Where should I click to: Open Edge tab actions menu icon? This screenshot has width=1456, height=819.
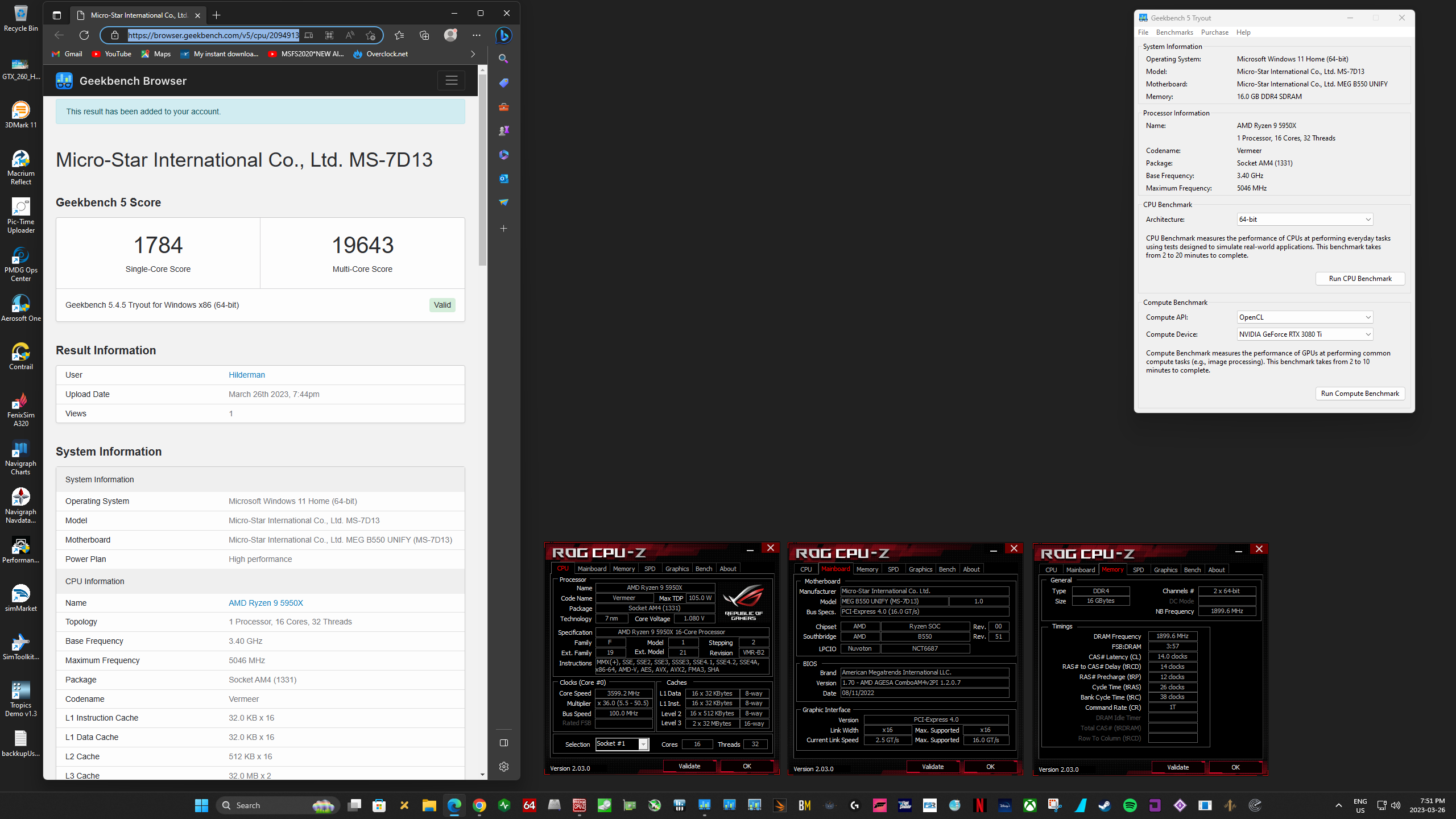(x=57, y=15)
